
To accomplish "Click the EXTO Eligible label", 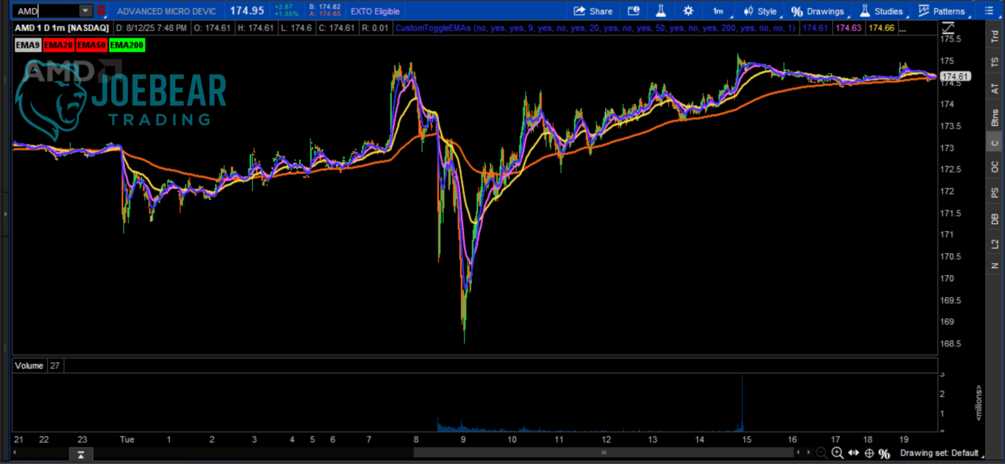I will pos(375,12).
